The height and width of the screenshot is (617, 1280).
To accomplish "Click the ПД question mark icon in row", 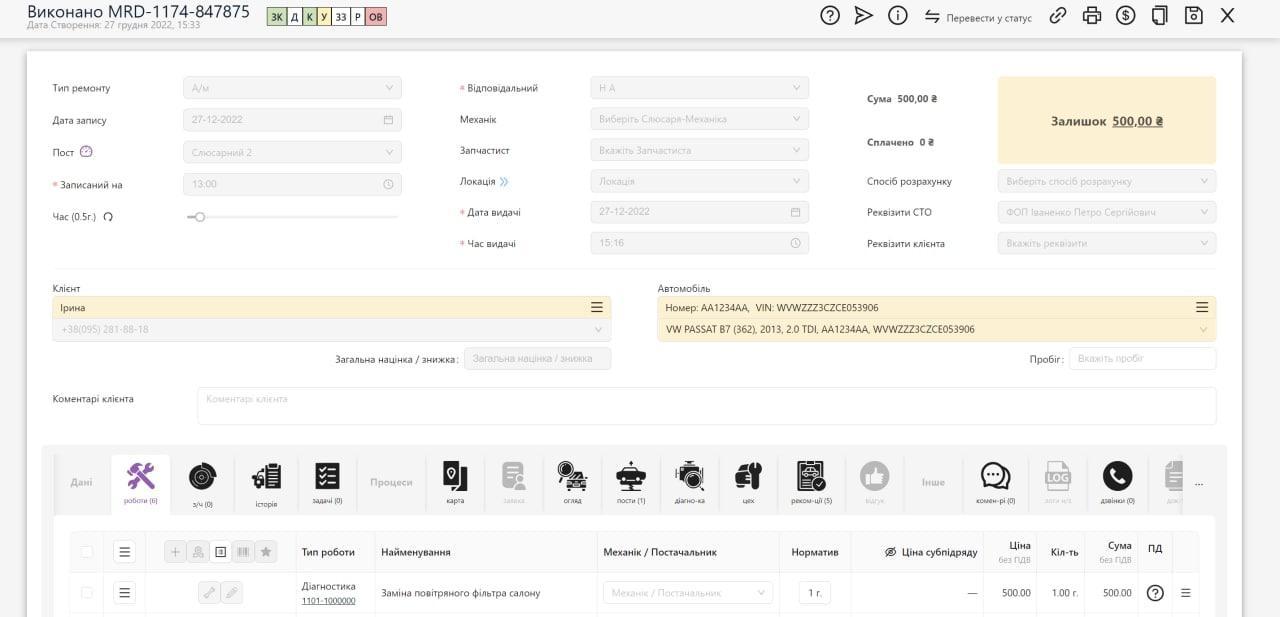I will (x=1155, y=593).
